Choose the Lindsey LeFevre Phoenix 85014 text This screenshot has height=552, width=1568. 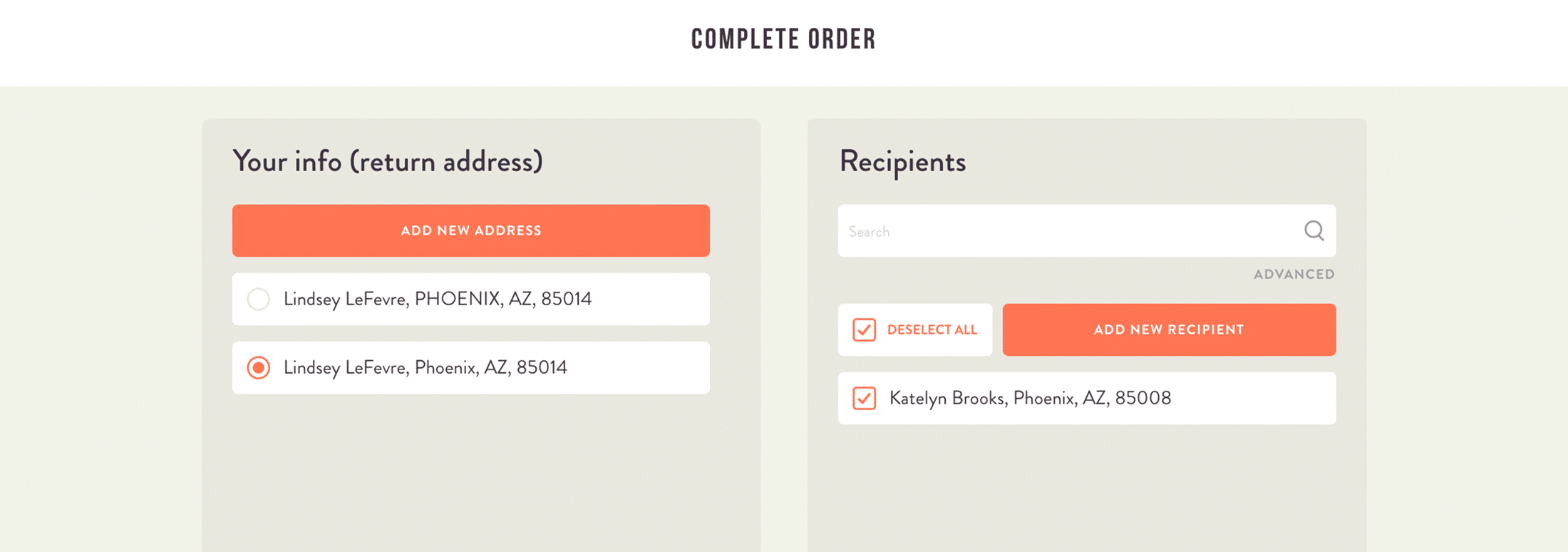425,367
